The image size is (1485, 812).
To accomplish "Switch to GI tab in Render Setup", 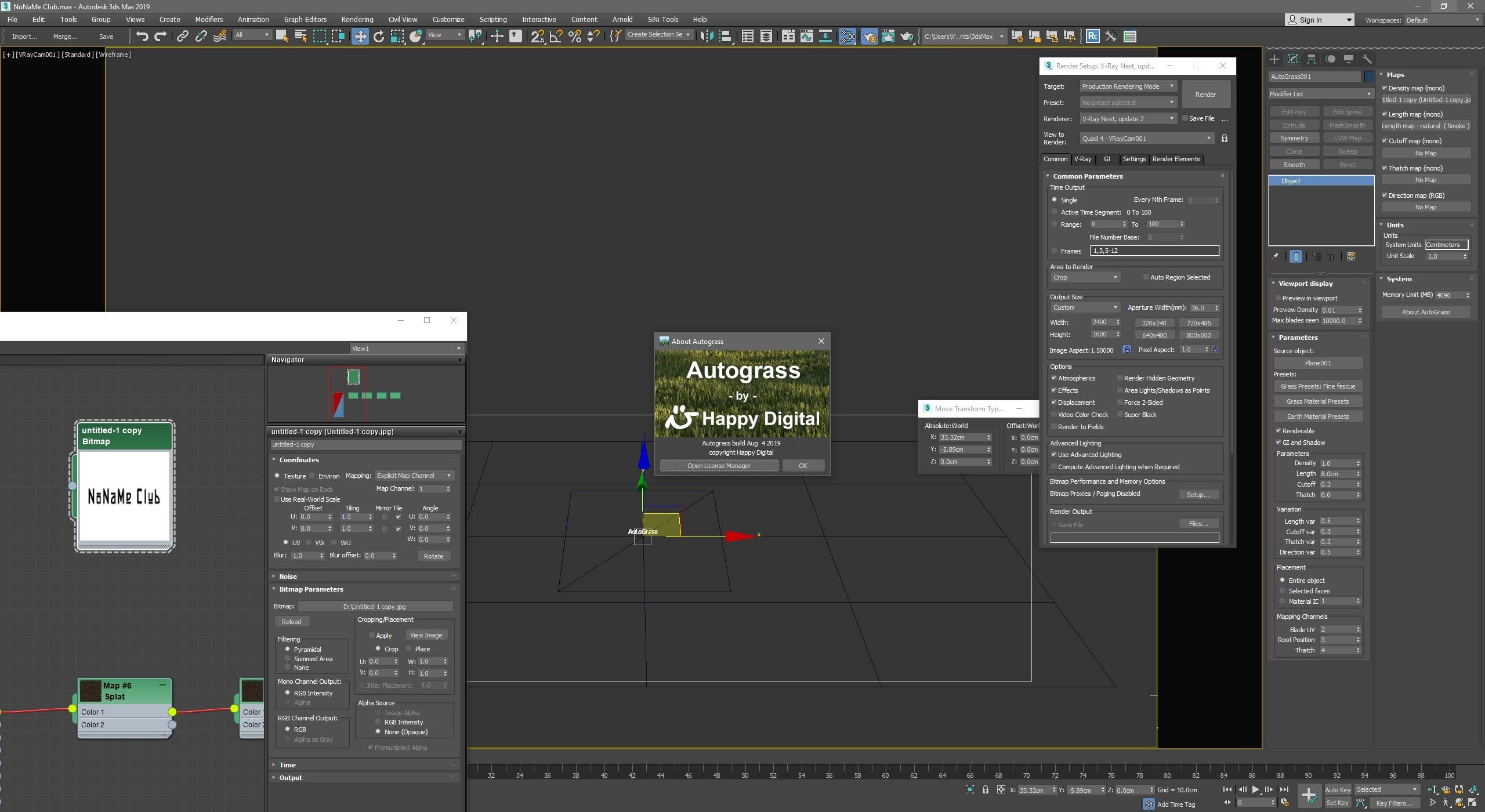I will coord(1107,159).
